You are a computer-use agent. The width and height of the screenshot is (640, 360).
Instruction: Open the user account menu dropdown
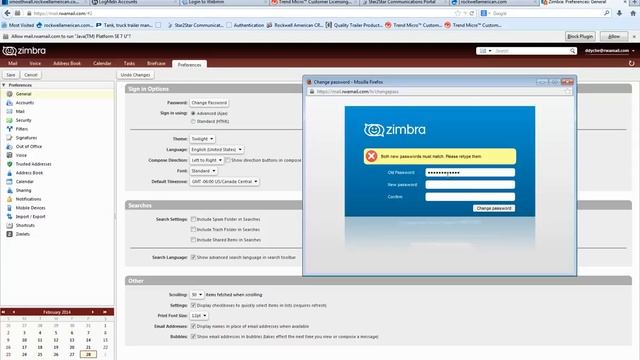633,51
